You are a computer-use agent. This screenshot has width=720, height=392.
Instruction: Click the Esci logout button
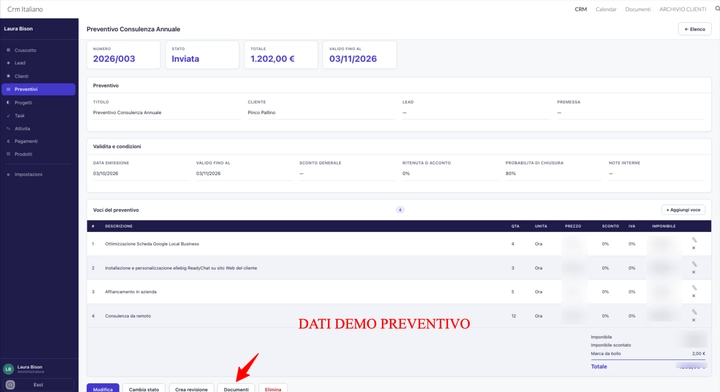tap(38, 385)
